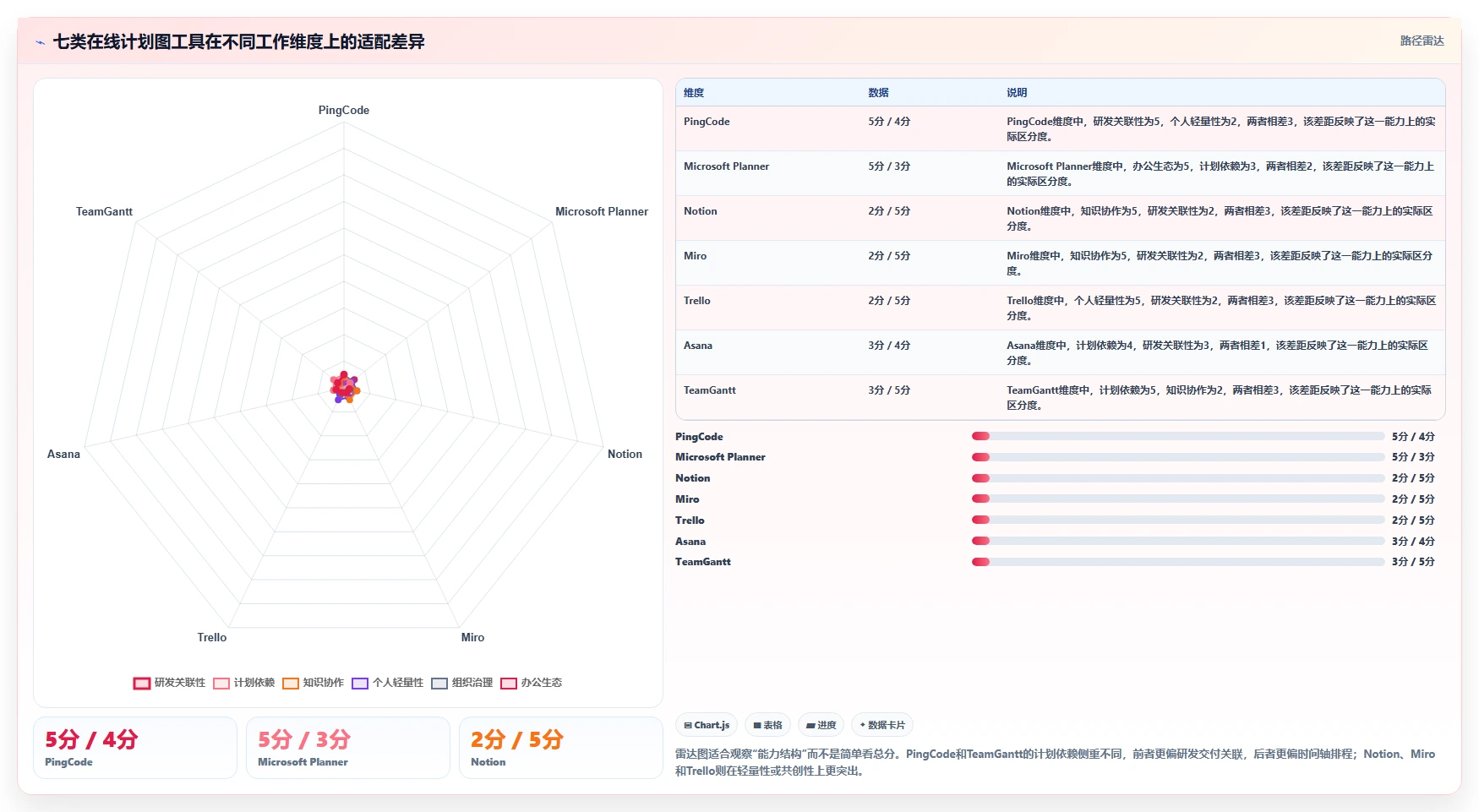This screenshot has width=1479, height=812.
Task: Click the Notion progress bar
Action: coord(1178,478)
